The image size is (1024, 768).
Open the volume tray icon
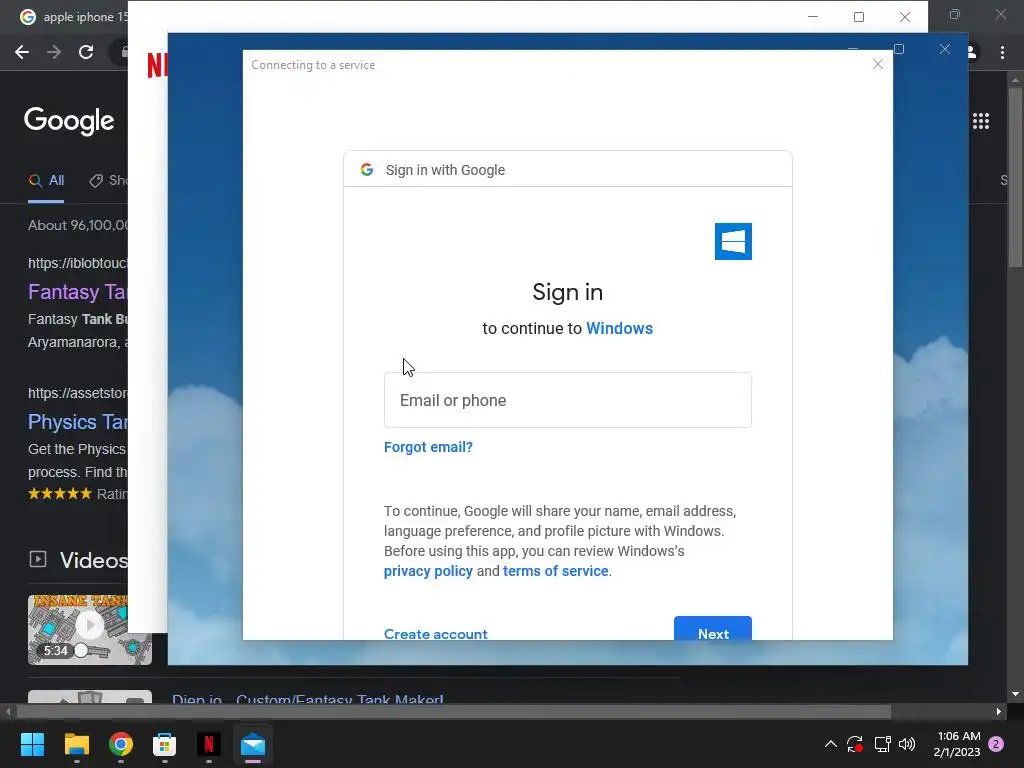[906, 744]
